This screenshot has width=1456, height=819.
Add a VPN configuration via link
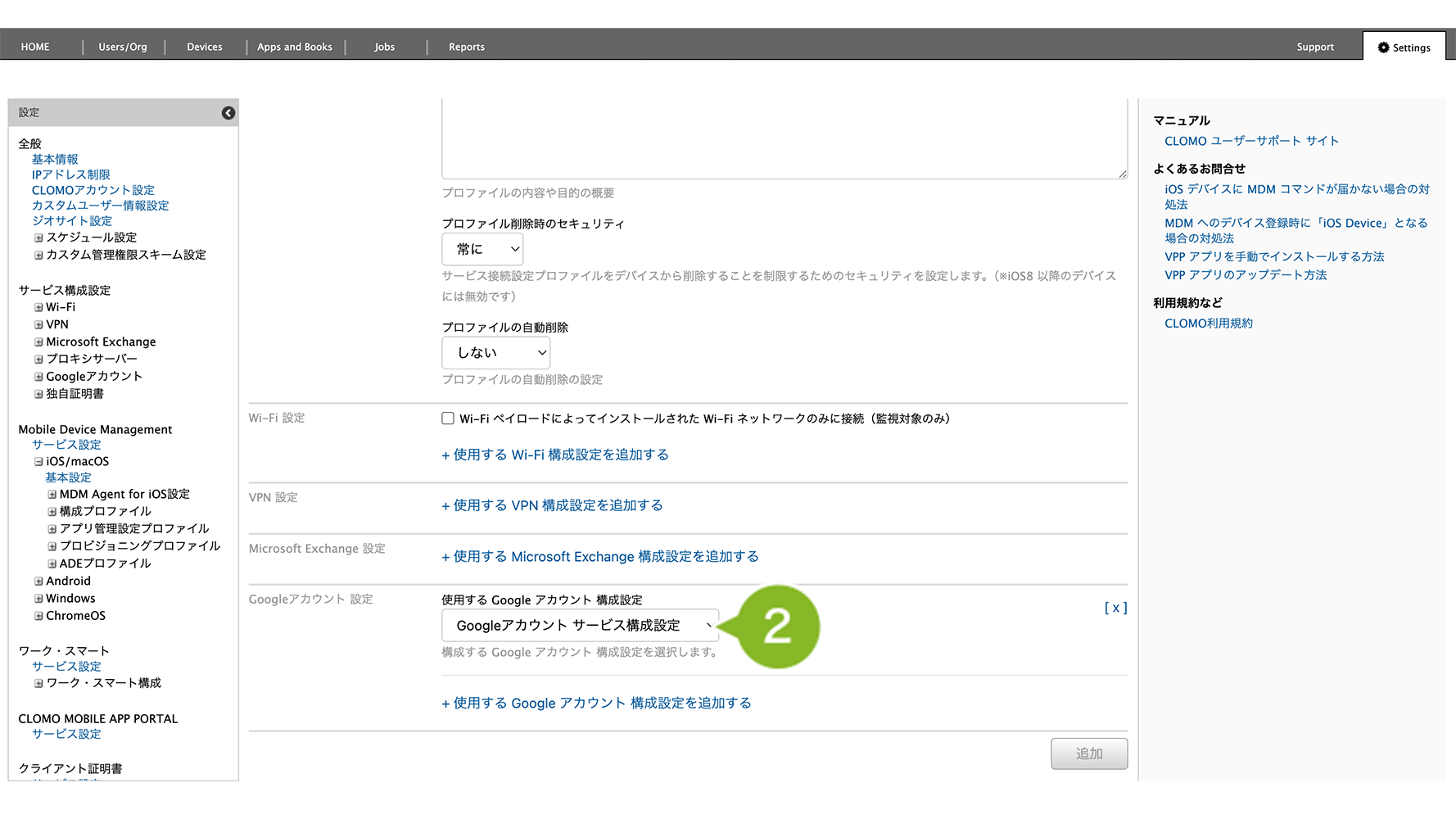tap(552, 505)
